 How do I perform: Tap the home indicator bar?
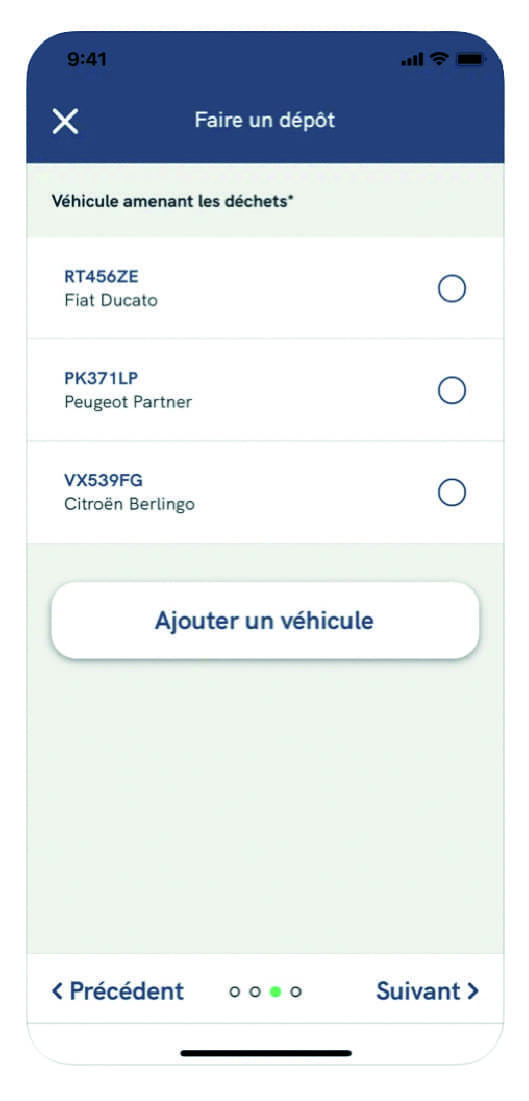click(266, 1053)
